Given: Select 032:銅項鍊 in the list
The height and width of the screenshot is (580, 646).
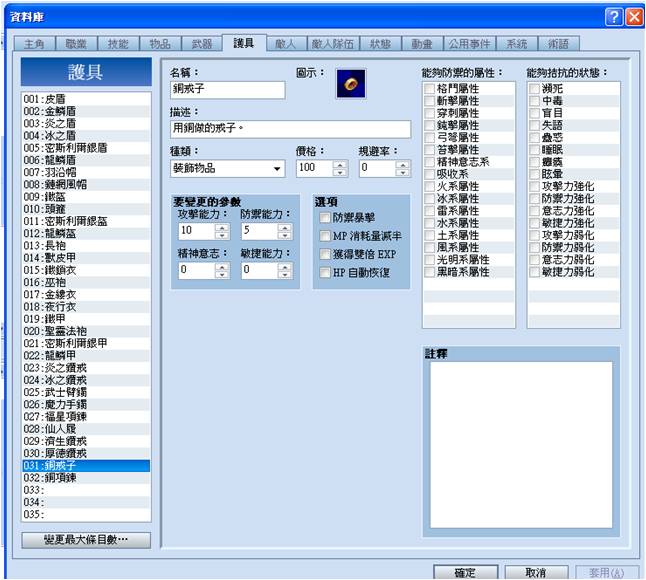Looking at the screenshot, I should coord(86,478).
